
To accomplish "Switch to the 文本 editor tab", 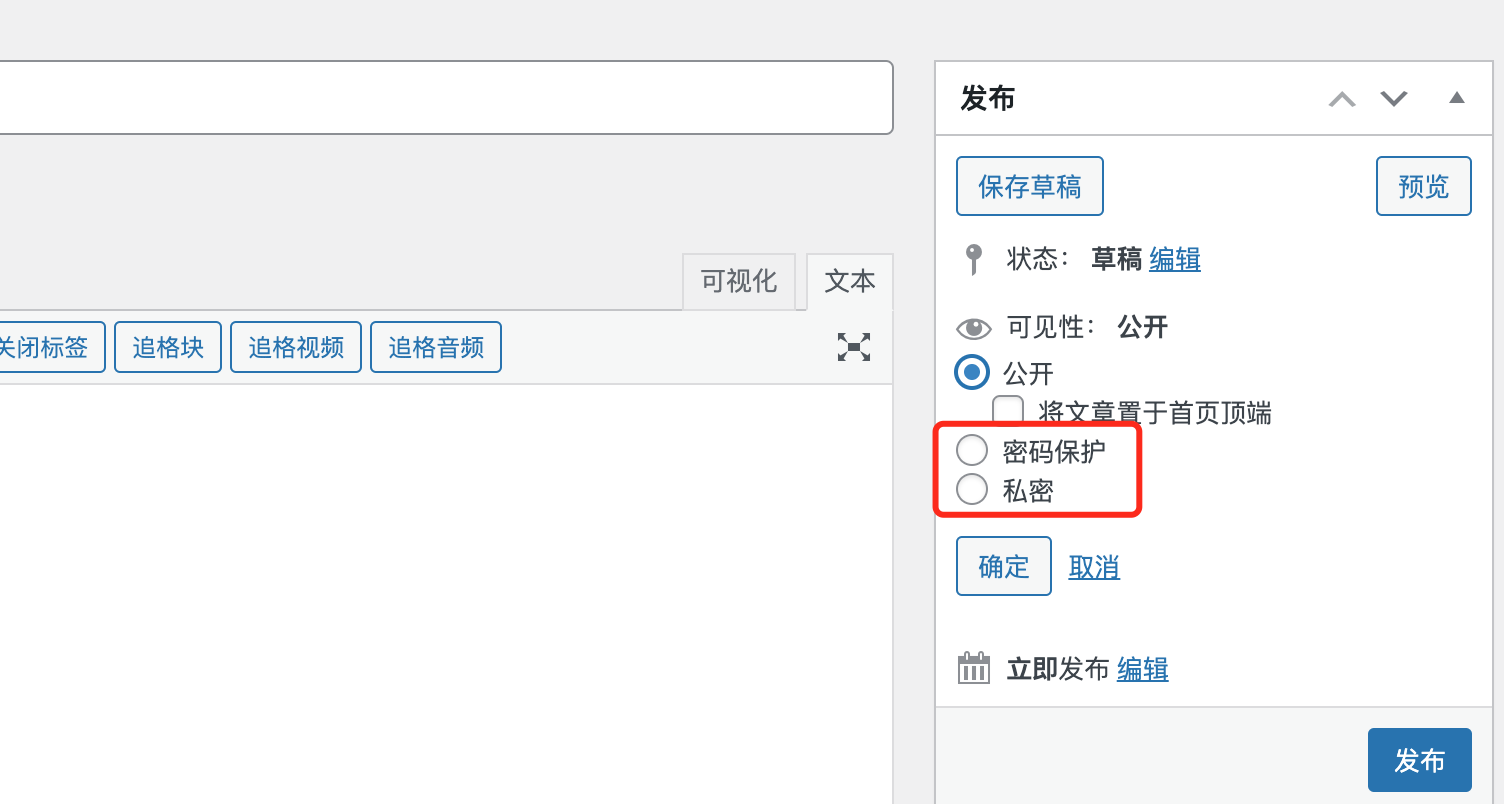I will tap(850, 282).
